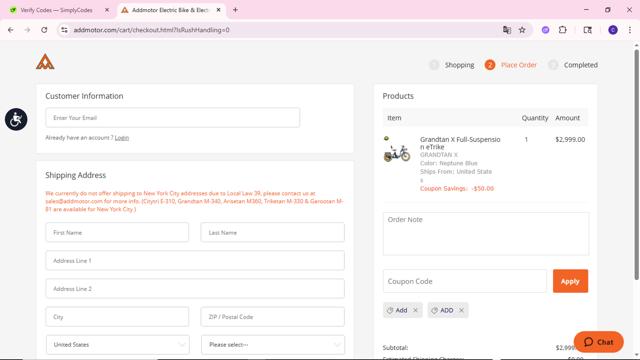
Task: Click the 'Subtotal:' label
Action: coord(395,348)
